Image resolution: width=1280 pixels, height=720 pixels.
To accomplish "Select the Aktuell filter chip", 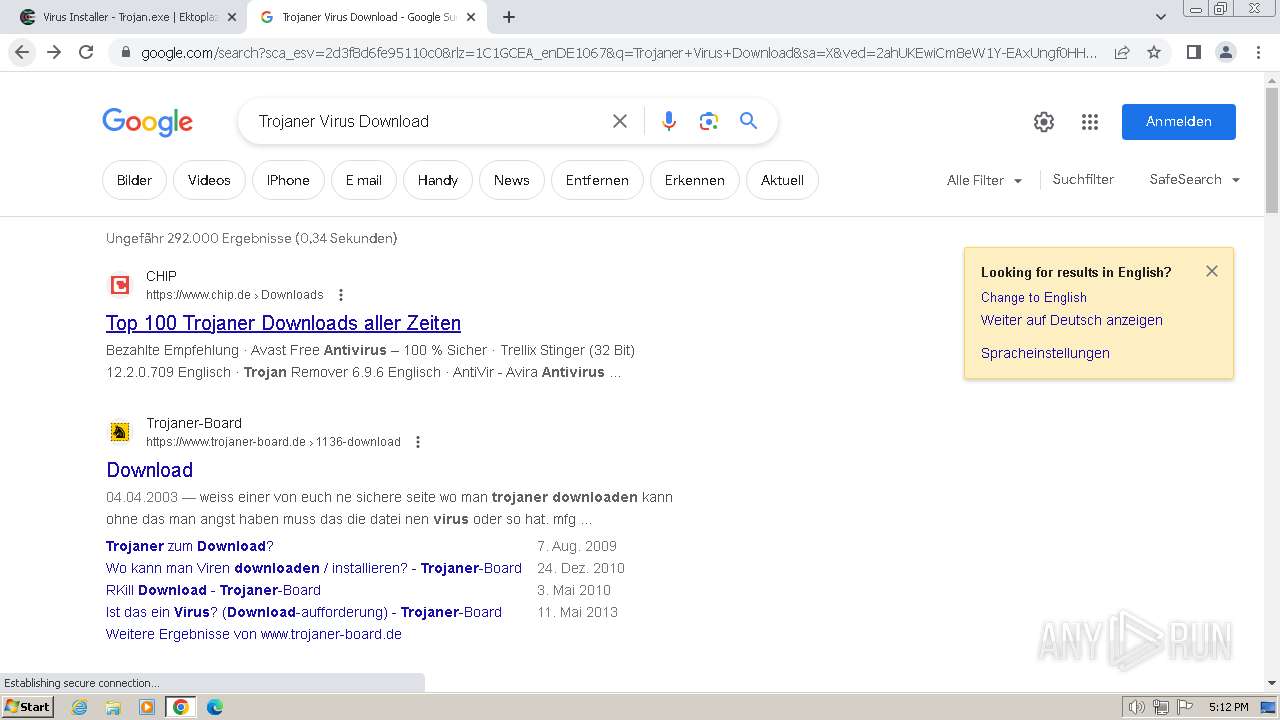I will [782, 180].
